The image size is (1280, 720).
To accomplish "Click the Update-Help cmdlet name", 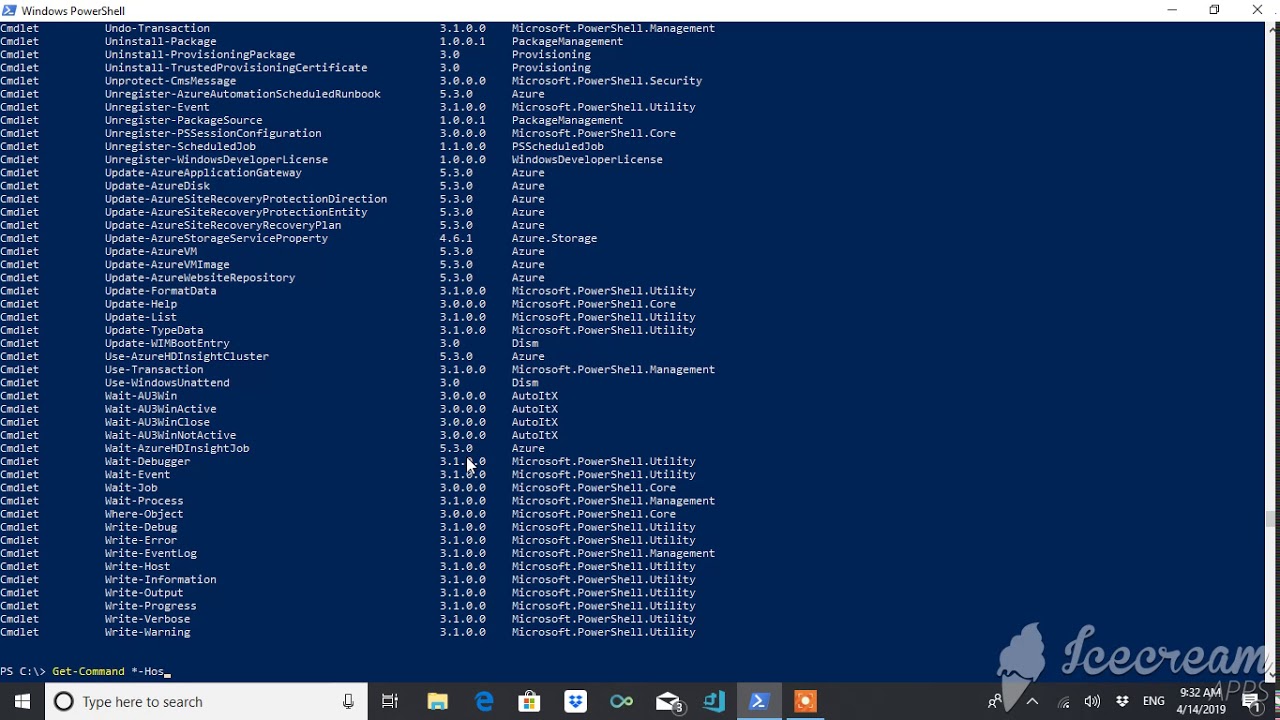I will tap(141, 304).
